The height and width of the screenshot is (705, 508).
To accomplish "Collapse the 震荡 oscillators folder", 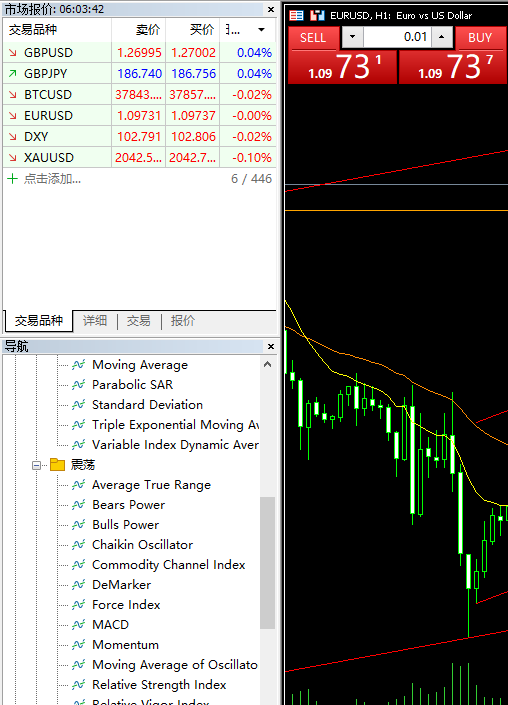I will 36,465.
